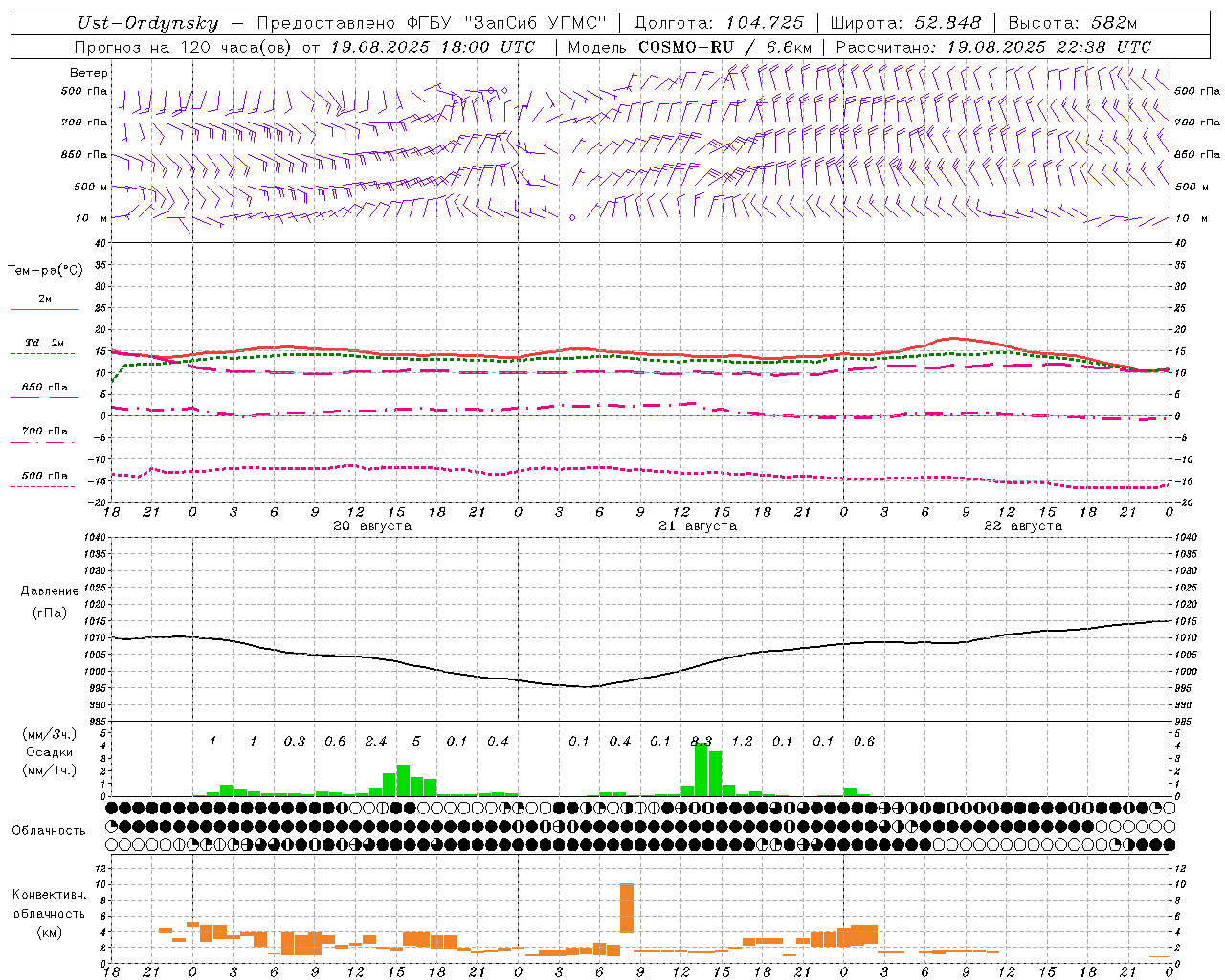Click the 0.3 three-hour precipitation value

pos(295,742)
